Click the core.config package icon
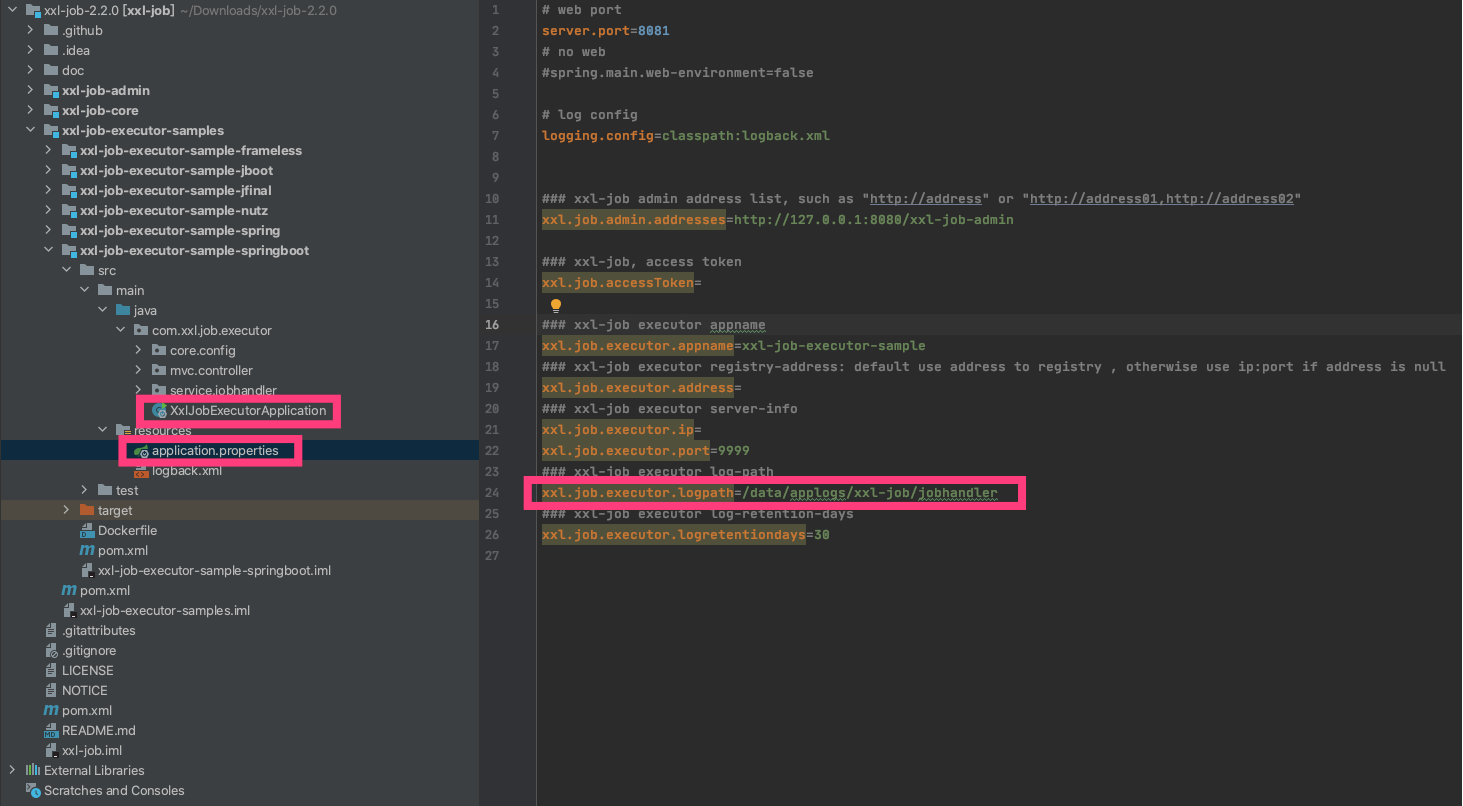Screen dimensions: 1463x806 point(159,351)
